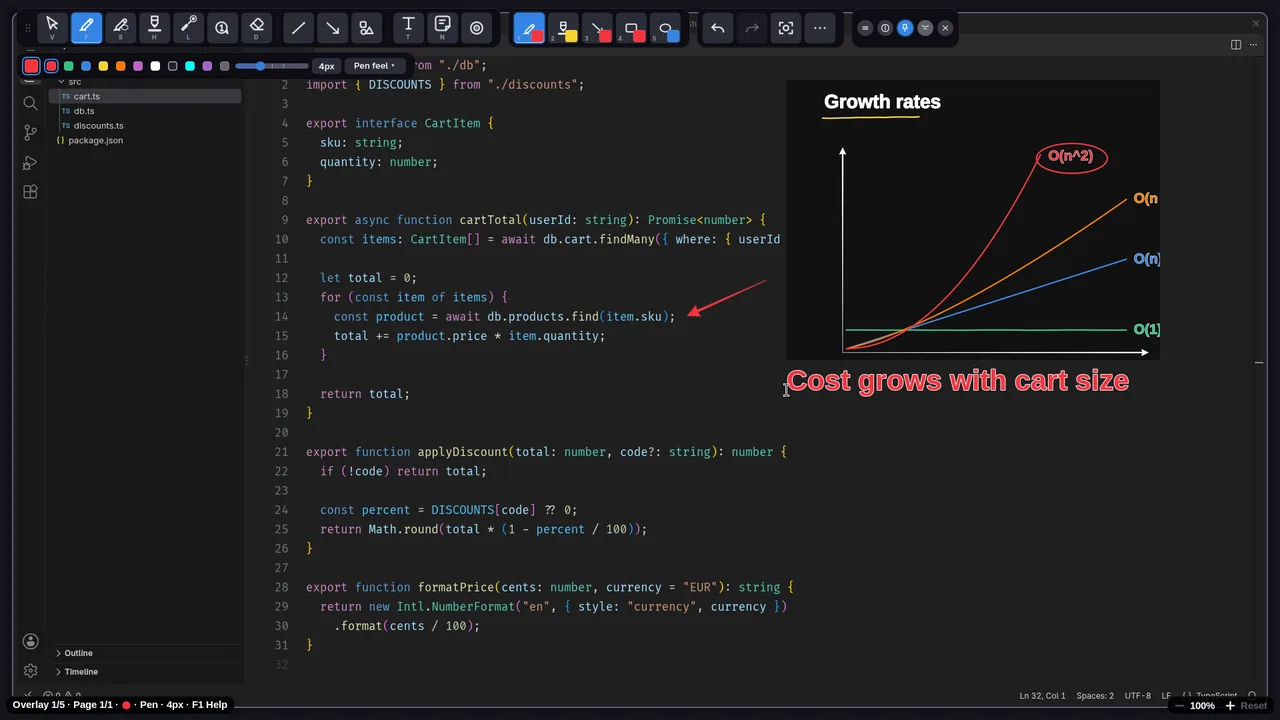Select preset 2 yellow highlighter

(563, 28)
